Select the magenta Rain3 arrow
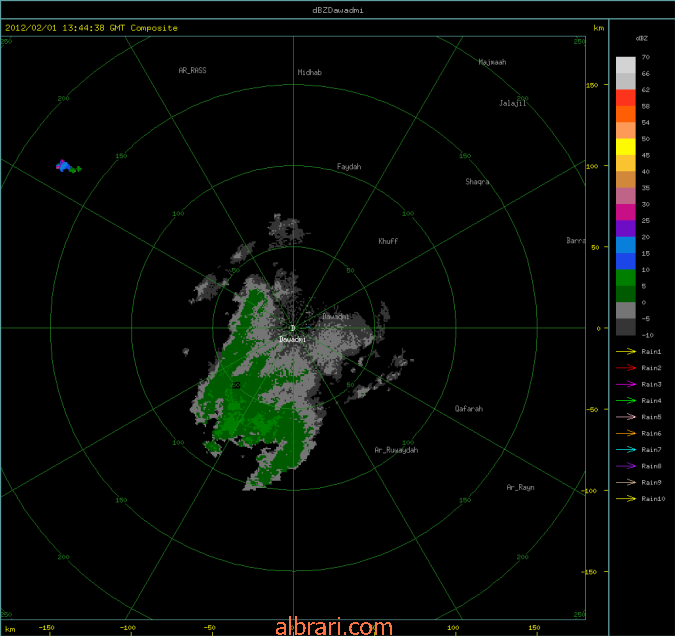675x636 pixels. coord(626,385)
